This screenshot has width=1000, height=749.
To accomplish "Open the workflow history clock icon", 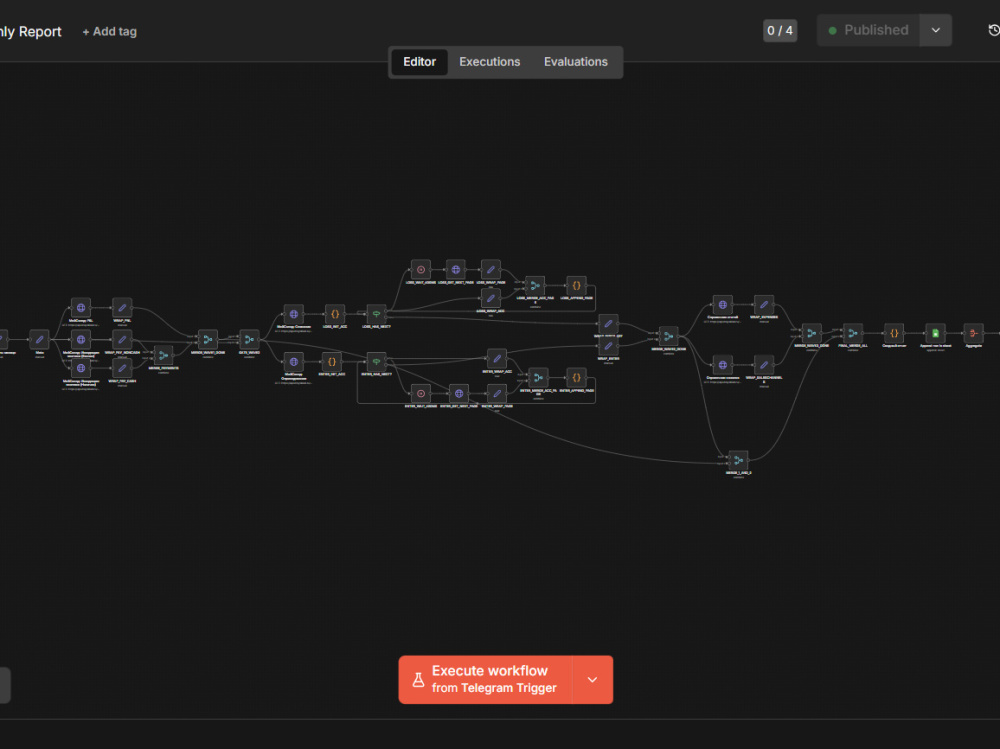I will tap(993, 30).
